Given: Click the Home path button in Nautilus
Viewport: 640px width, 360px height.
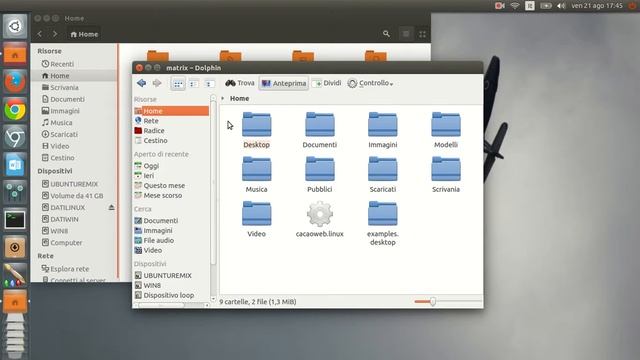Looking at the screenshot, I should pyautogui.click(x=84, y=34).
